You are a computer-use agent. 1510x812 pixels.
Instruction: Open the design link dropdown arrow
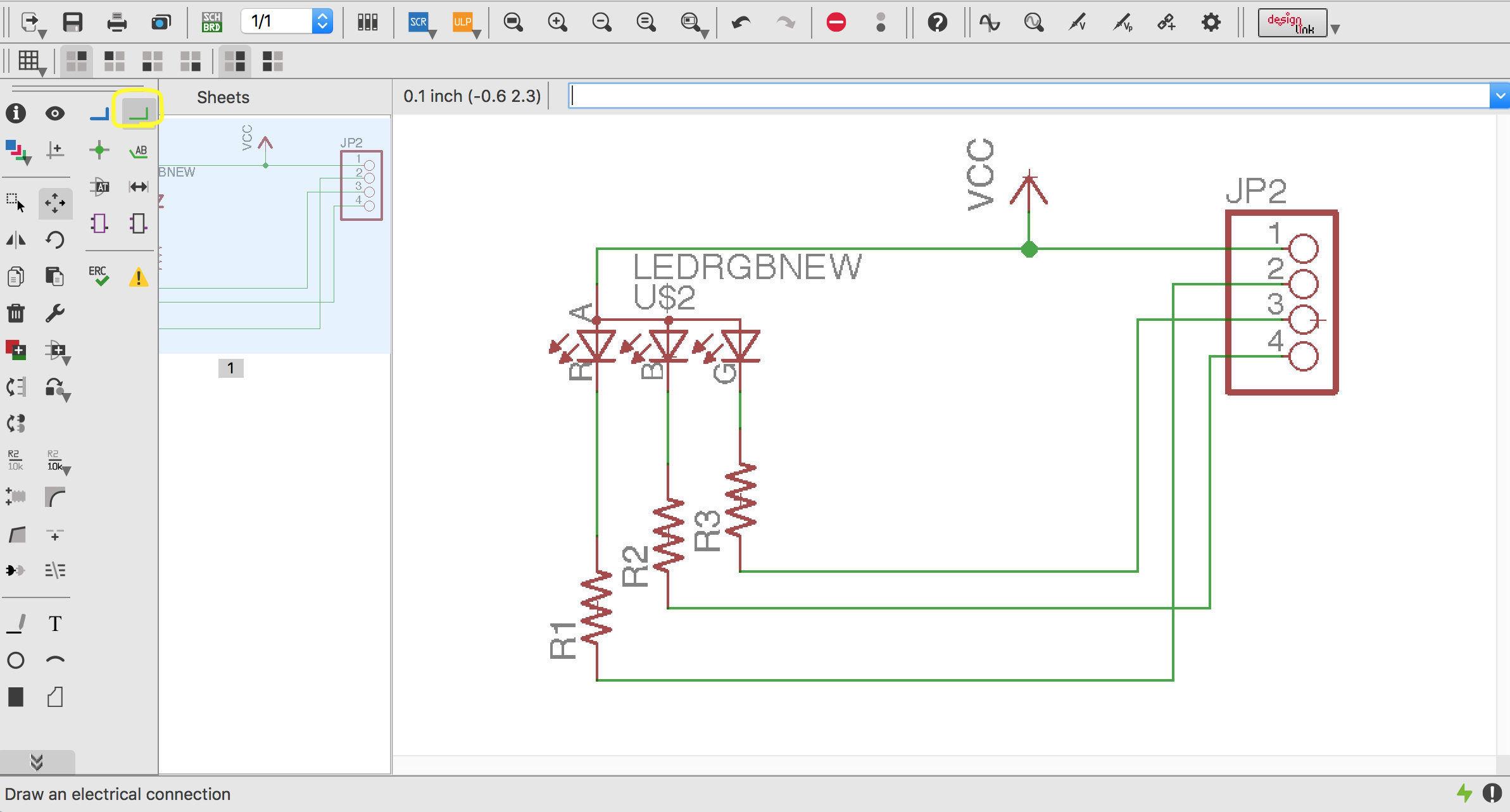click(x=1335, y=28)
